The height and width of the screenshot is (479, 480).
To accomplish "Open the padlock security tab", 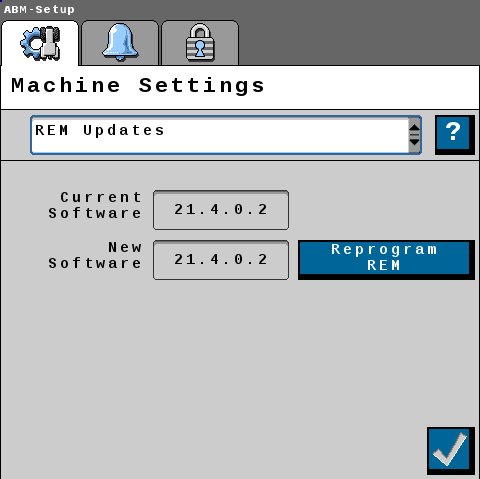I will click(200, 43).
